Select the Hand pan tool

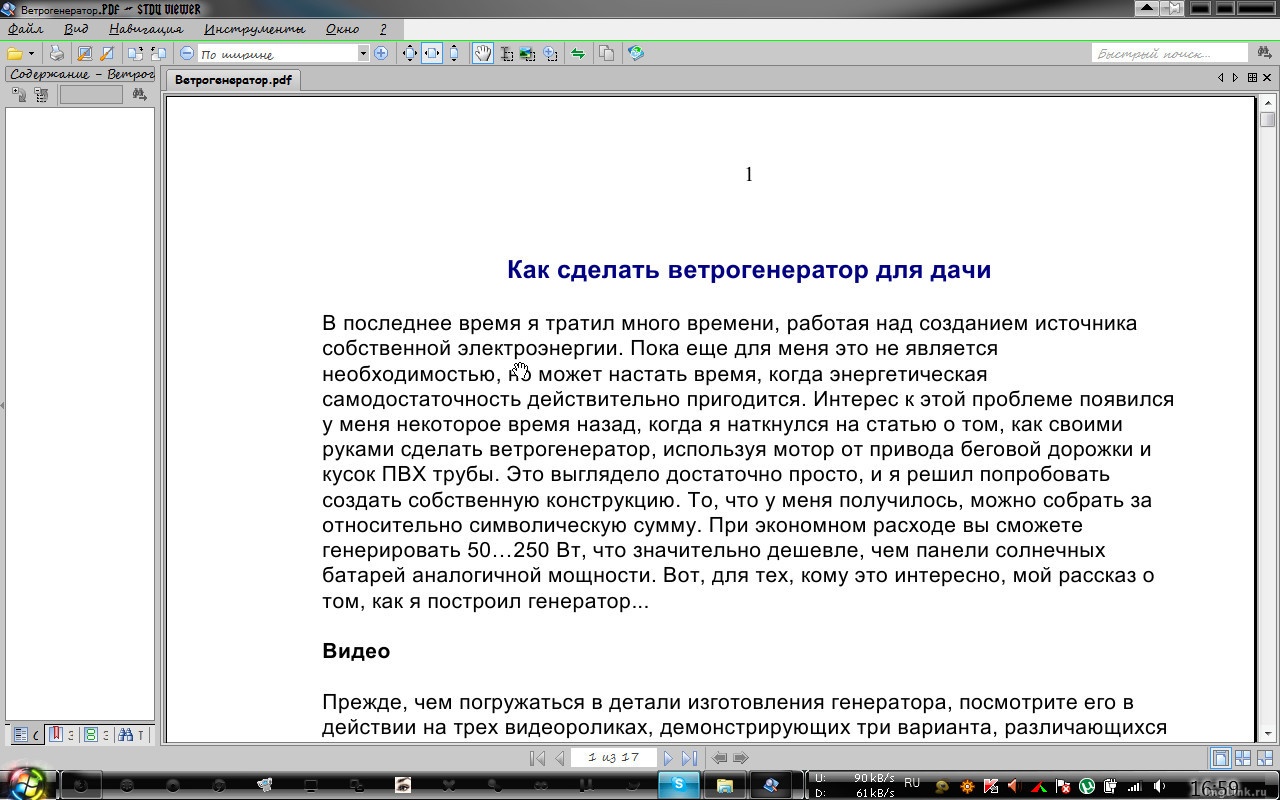[483, 54]
